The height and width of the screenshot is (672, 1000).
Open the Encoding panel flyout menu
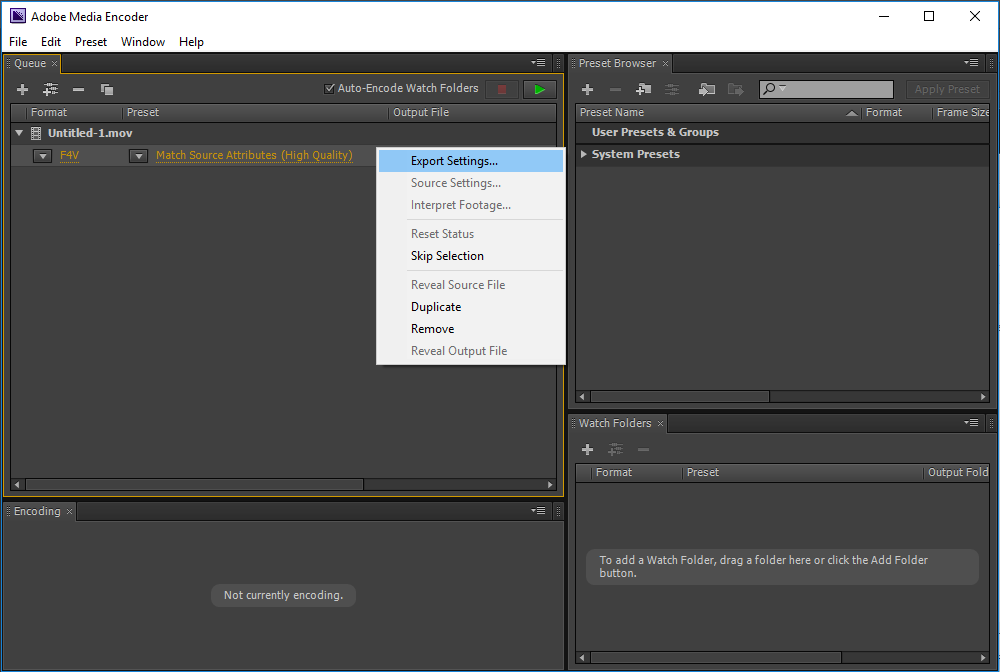point(538,510)
